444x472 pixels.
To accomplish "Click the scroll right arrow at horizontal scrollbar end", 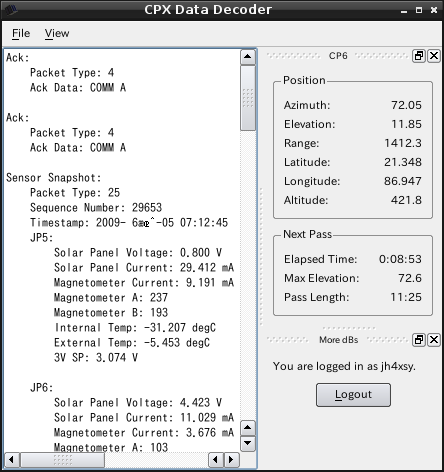I will click(231, 460).
